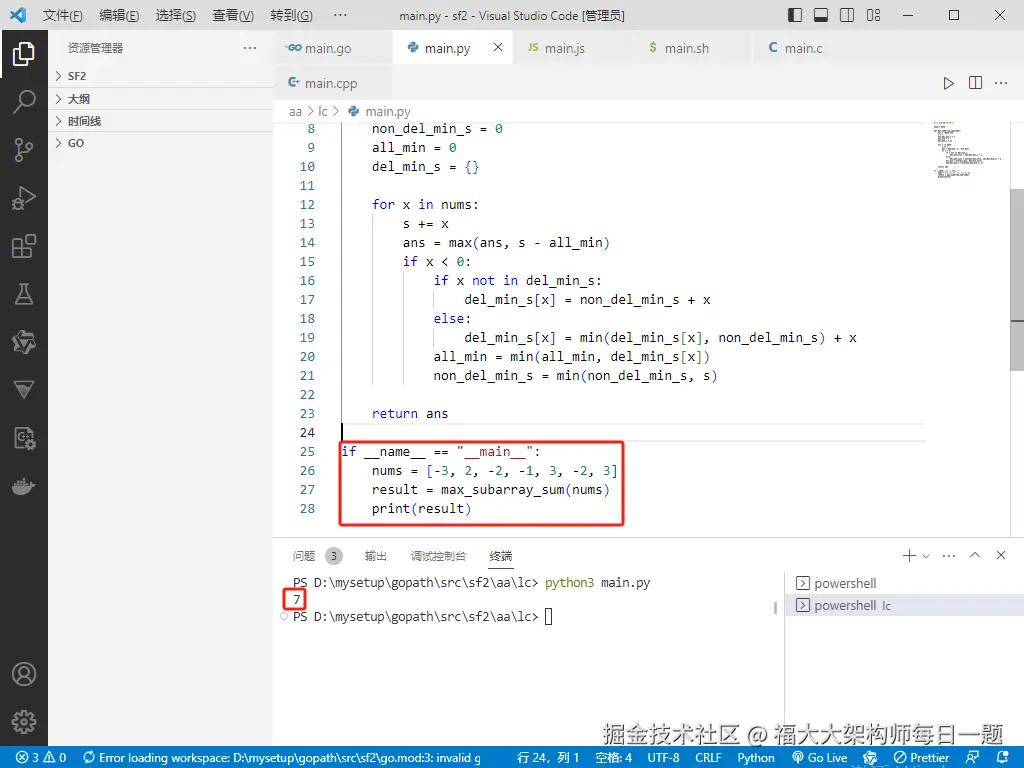Click the lc breadcrumb segment
Screen dimensions: 1024x768
(323, 112)
